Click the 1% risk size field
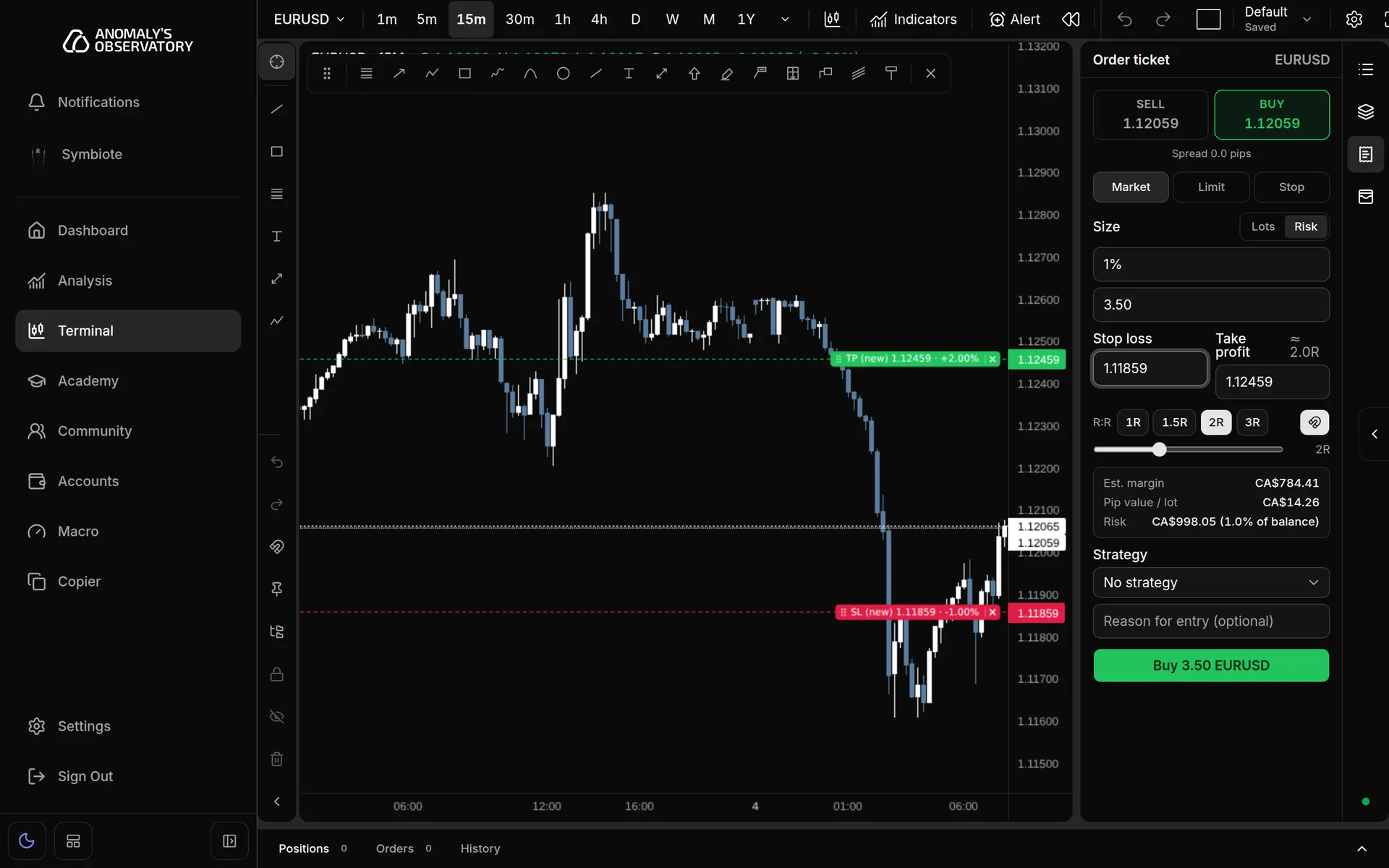This screenshot has width=1389, height=868. pyautogui.click(x=1210, y=265)
